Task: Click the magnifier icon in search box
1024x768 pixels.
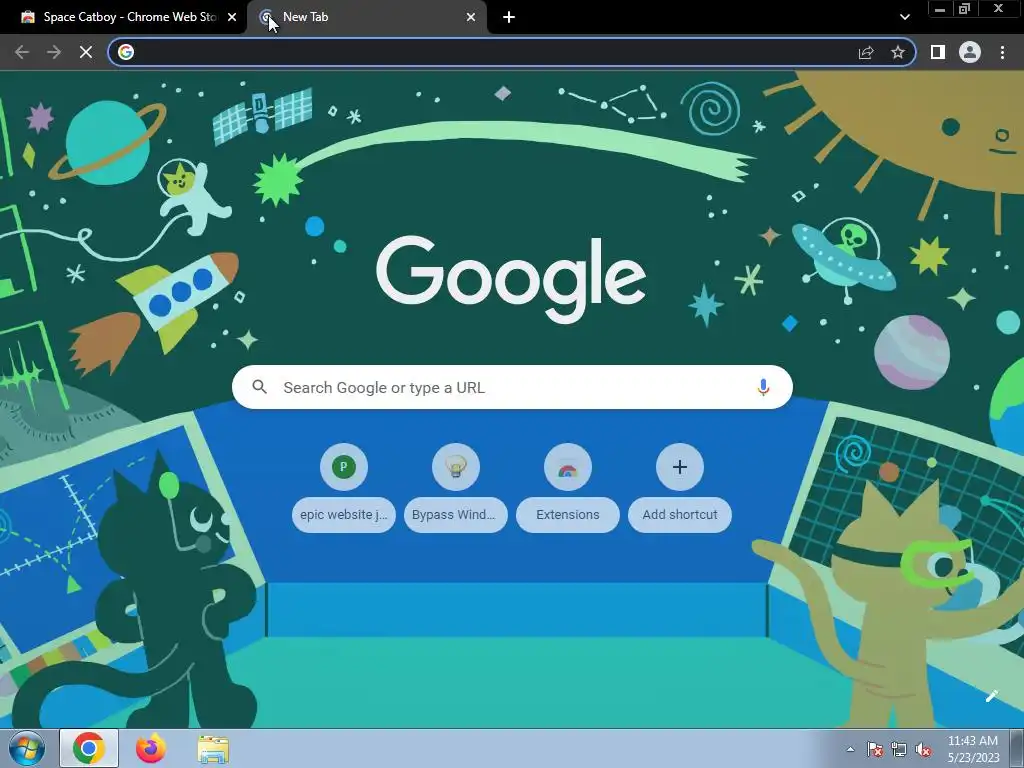Action: point(260,387)
